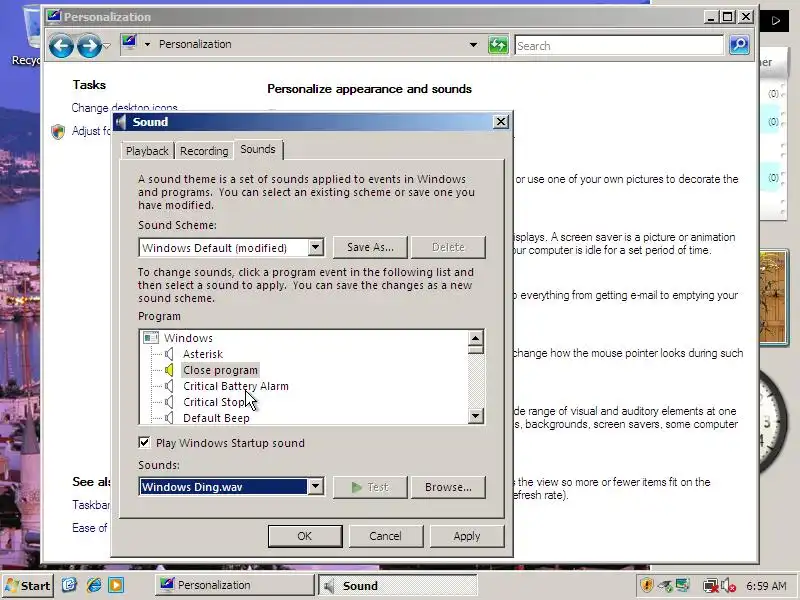Click Show Desktop quick launch icon
Viewport: 800px width, 600px height.
[69, 585]
